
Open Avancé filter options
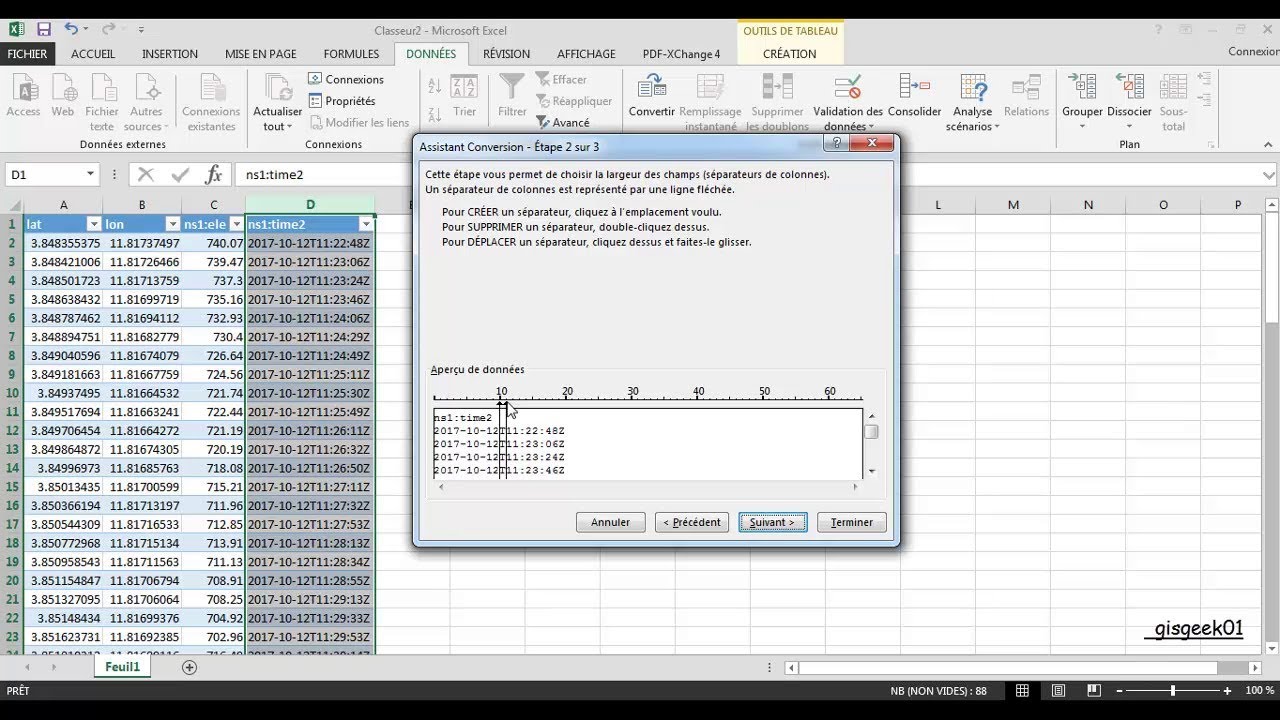pyautogui.click(x=563, y=122)
